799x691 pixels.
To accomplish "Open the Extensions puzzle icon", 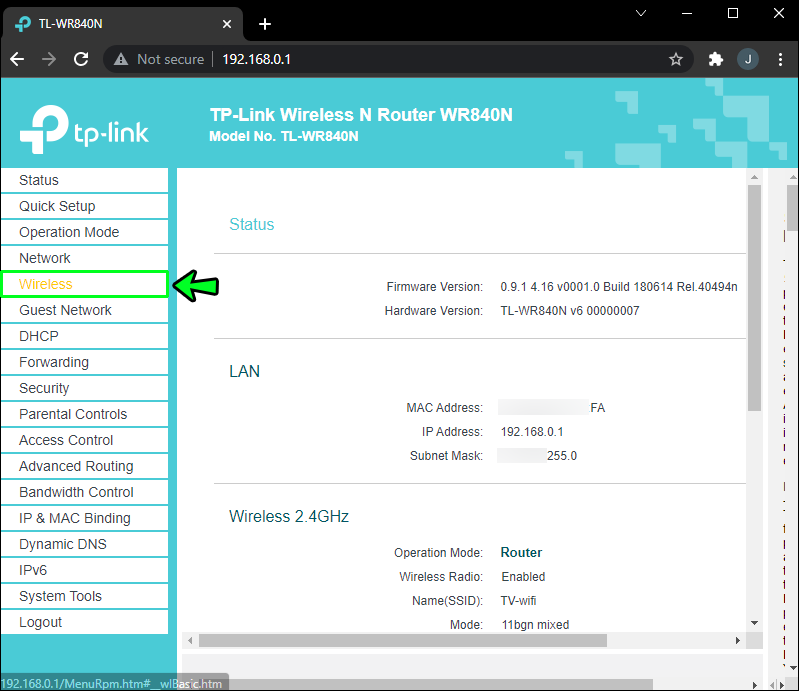I will (715, 59).
